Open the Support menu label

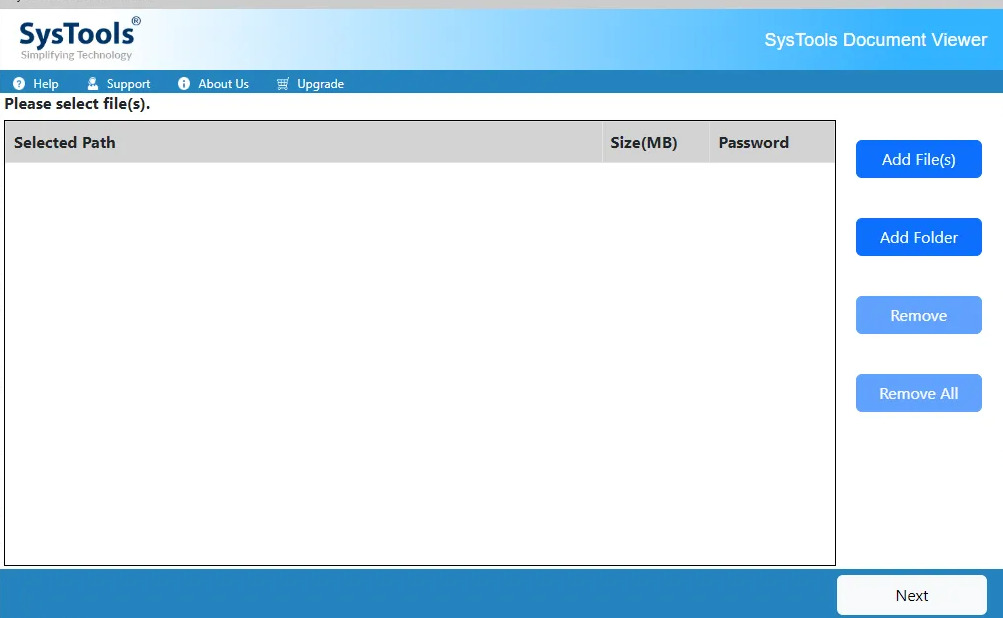point(128,84)
